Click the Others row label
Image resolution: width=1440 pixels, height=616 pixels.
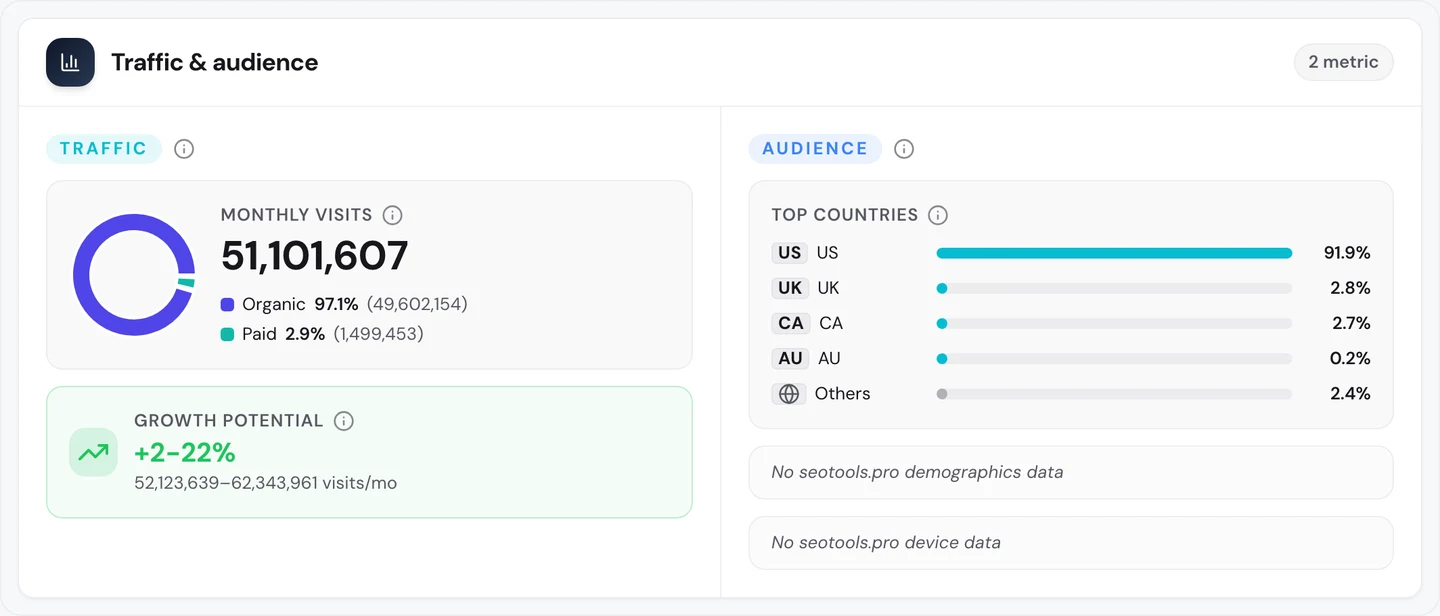click(x=843, y=394)
